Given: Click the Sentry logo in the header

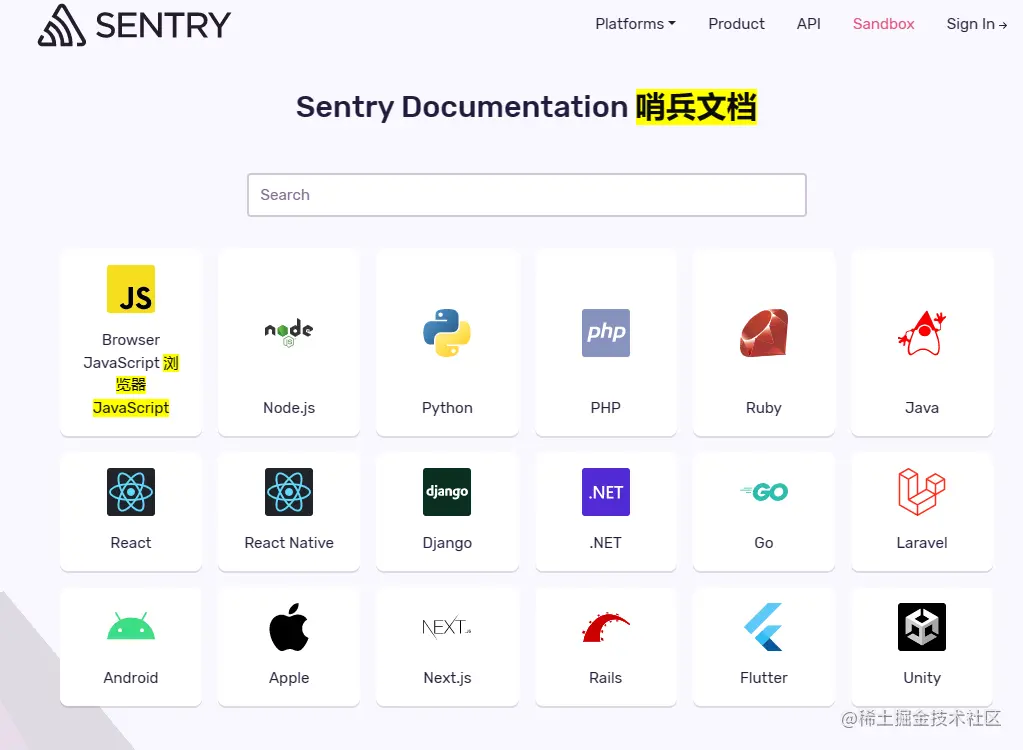Looking at the screenshot, I should pyautogui.click(x=133, y=25).
